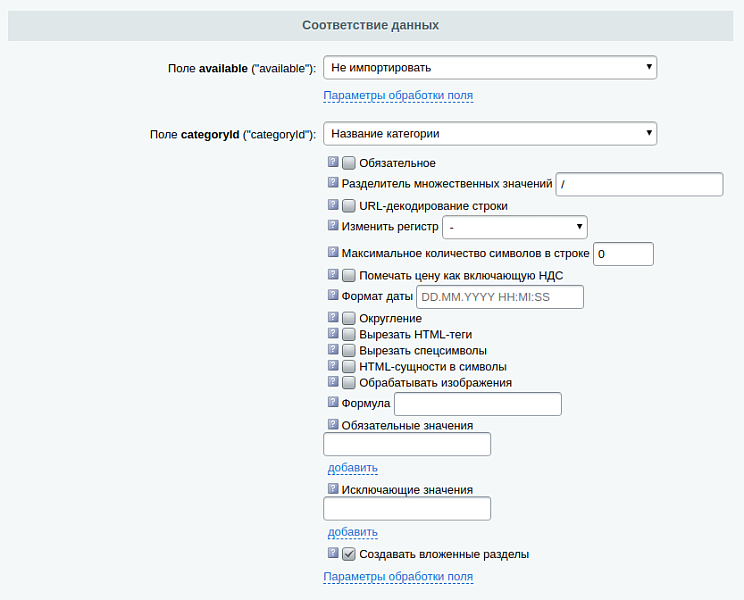Enable the Обязательное checkbox
Viewport: 744px width, 600px height.
point(349,163)
